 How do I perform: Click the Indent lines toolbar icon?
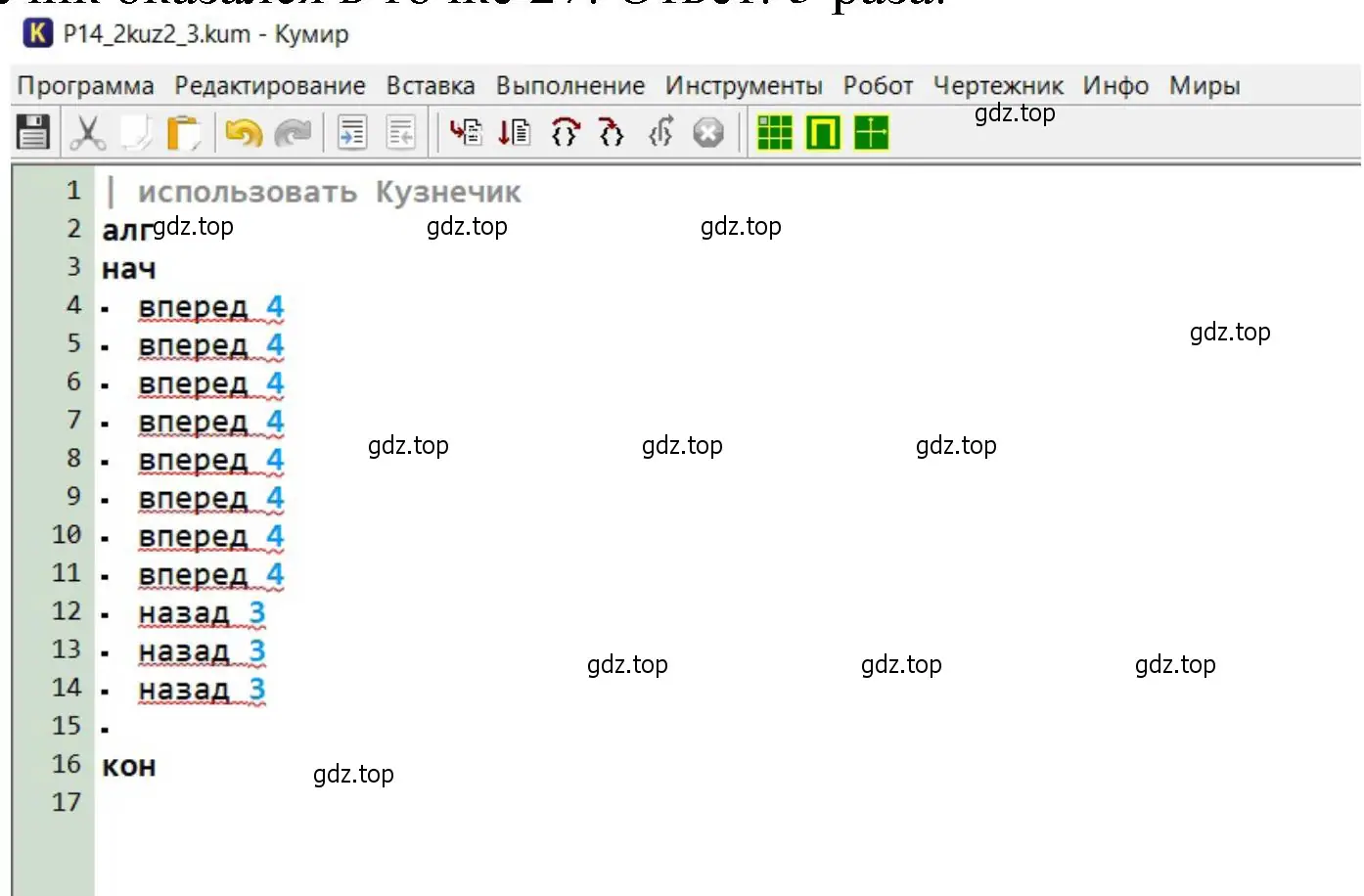tap(352, 132)
